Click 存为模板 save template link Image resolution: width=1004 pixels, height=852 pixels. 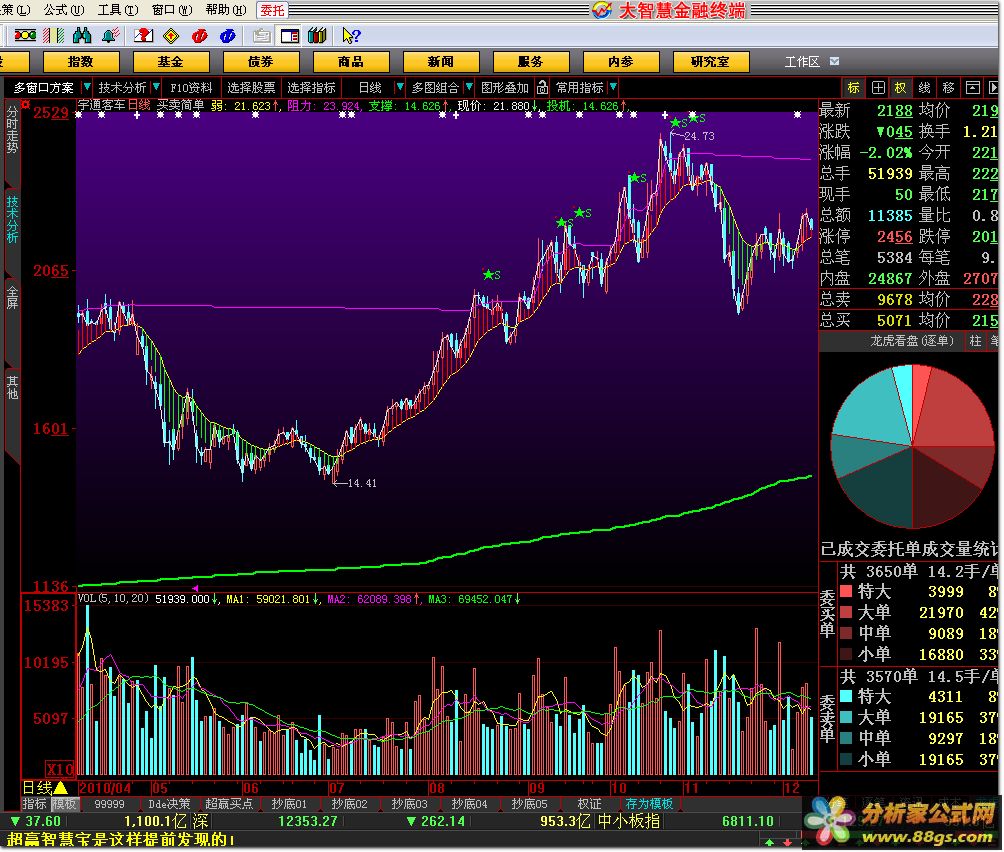[649, 804]
